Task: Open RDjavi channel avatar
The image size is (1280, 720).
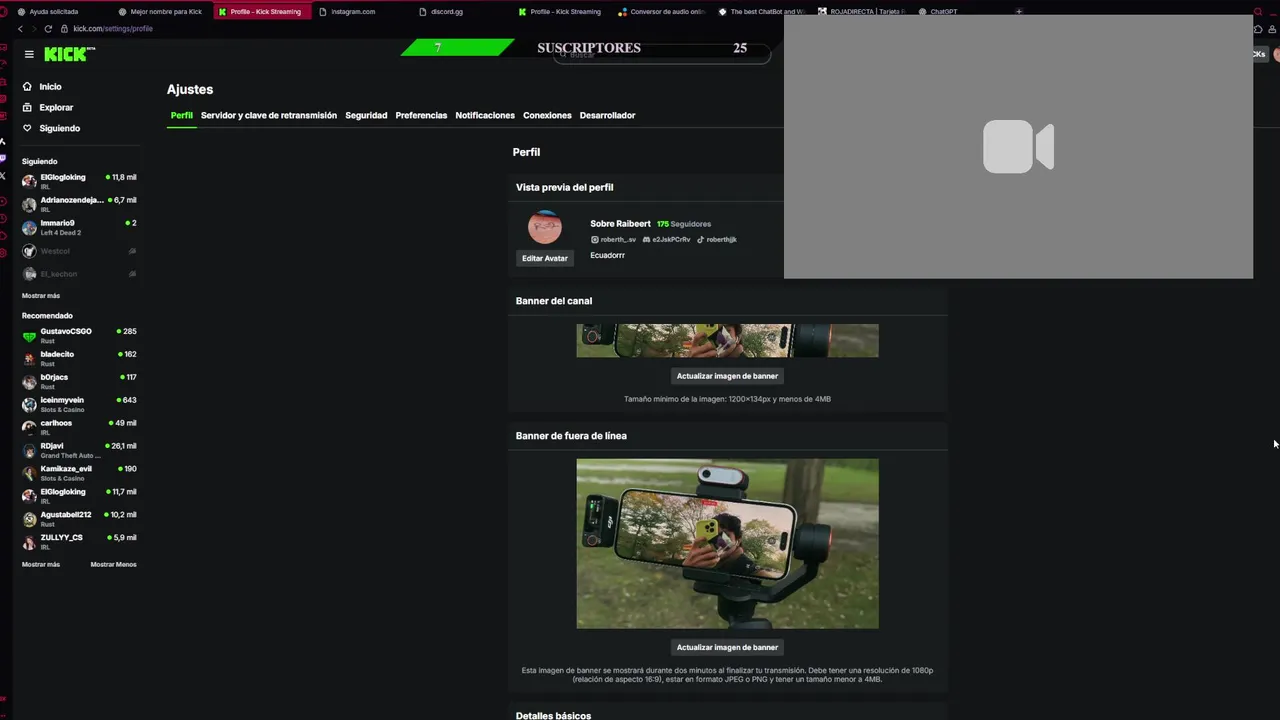Action: (x=29, y=450)
